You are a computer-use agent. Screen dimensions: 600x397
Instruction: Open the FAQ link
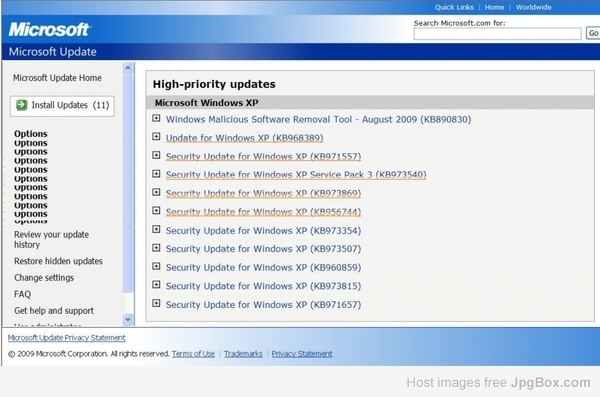coord(22,294)
